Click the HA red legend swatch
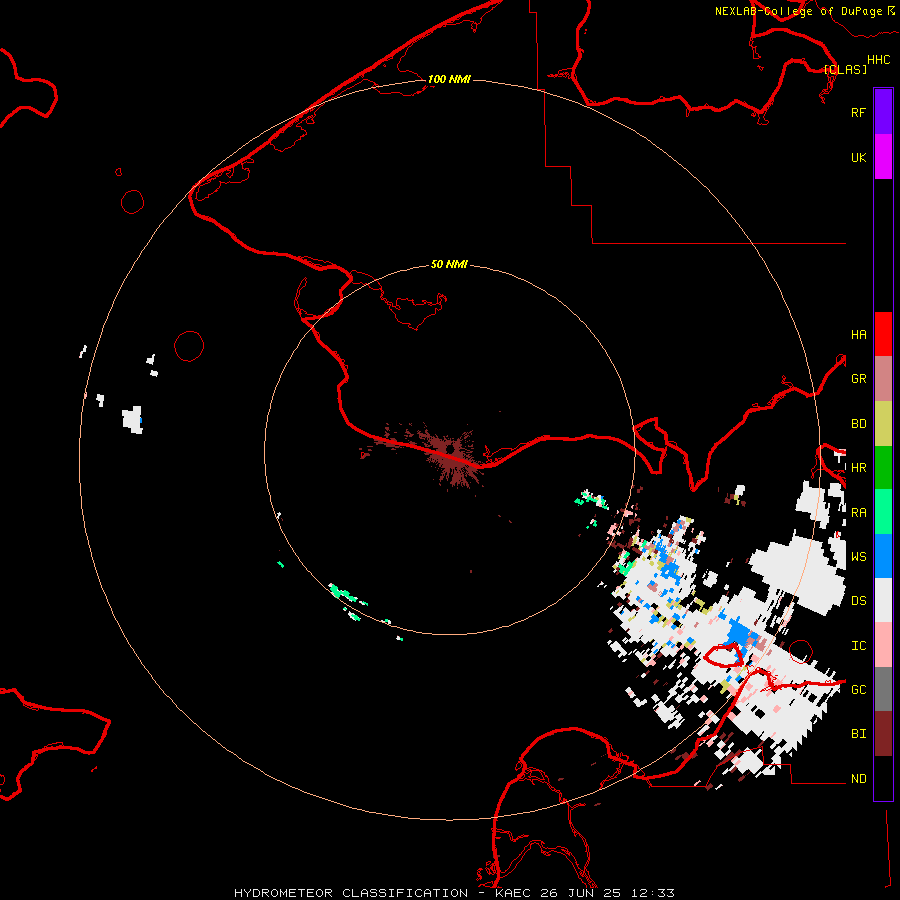The image size is (900, 900). point(883,334)
